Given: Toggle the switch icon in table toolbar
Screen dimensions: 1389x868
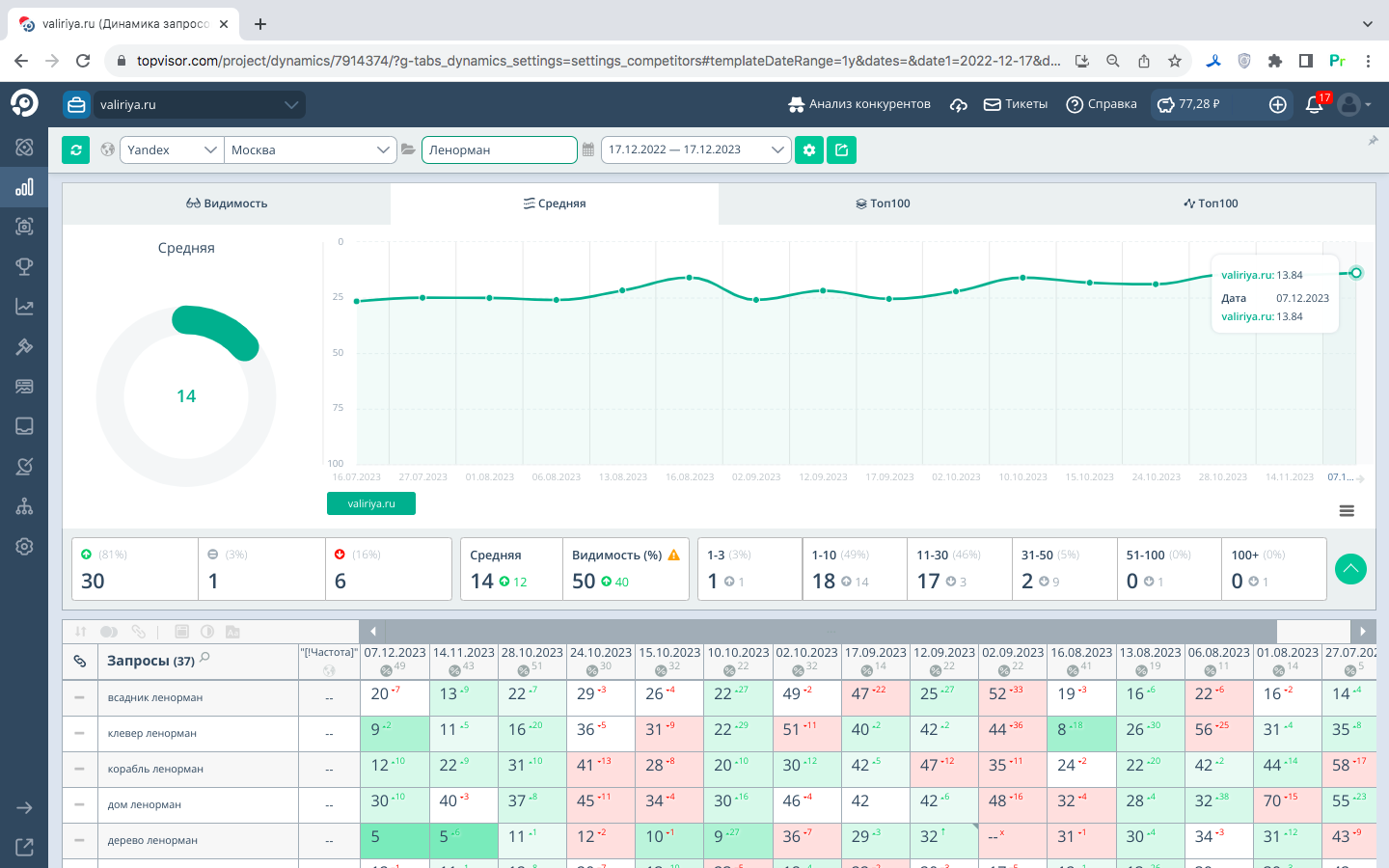Looking at the screenshot, I should tap(109, 632).
